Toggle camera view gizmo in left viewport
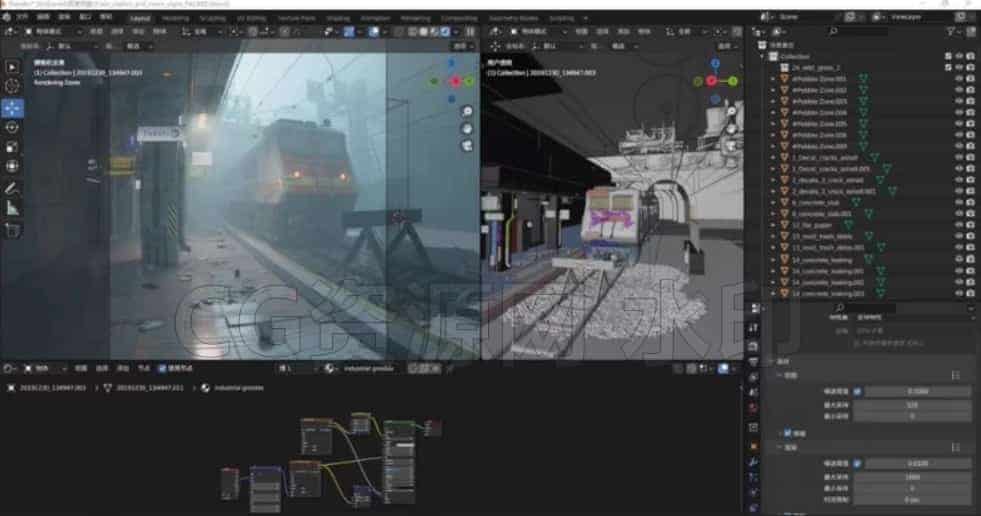 (467, 145)
